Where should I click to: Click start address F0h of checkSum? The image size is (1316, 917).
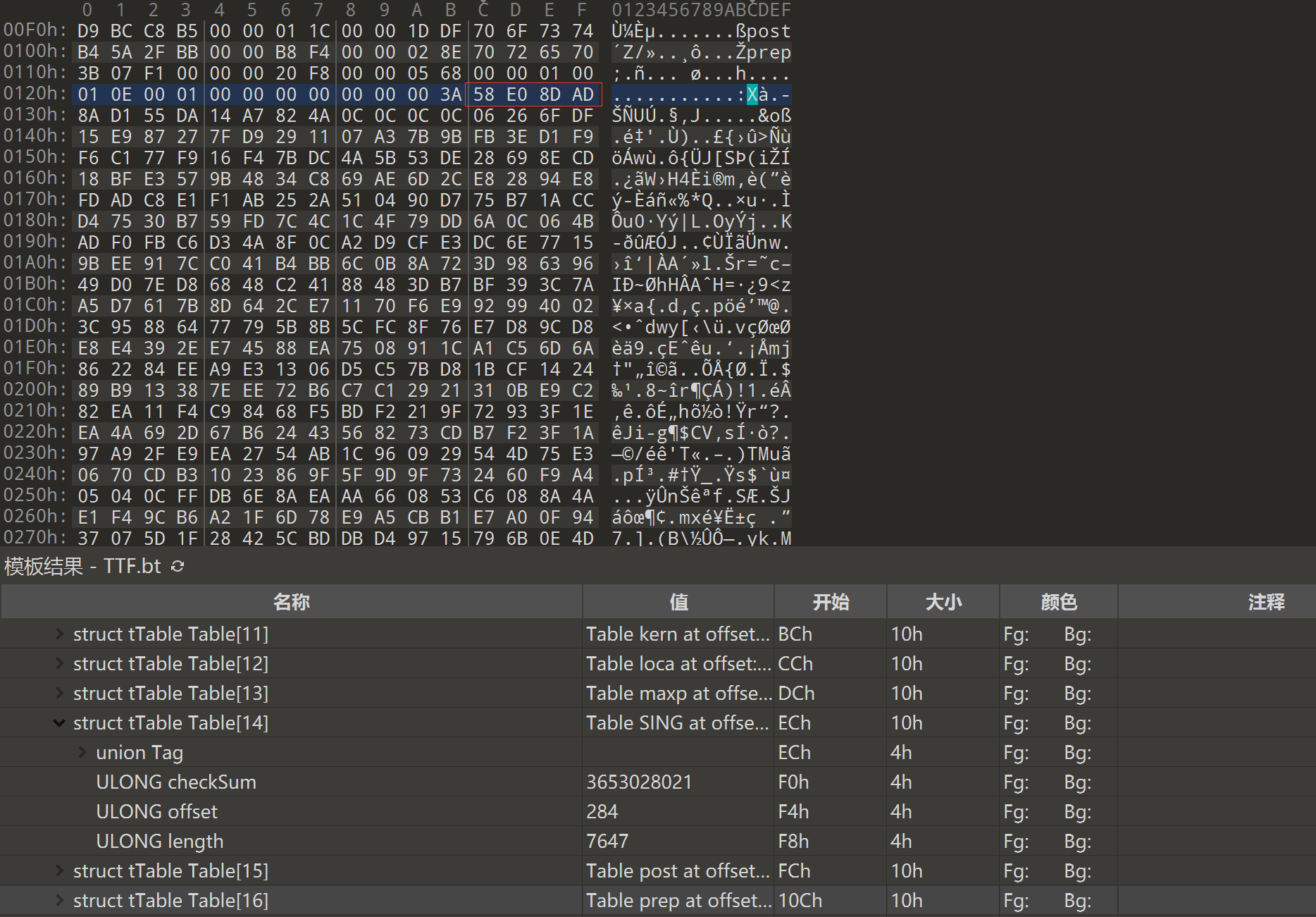(793, 782)
